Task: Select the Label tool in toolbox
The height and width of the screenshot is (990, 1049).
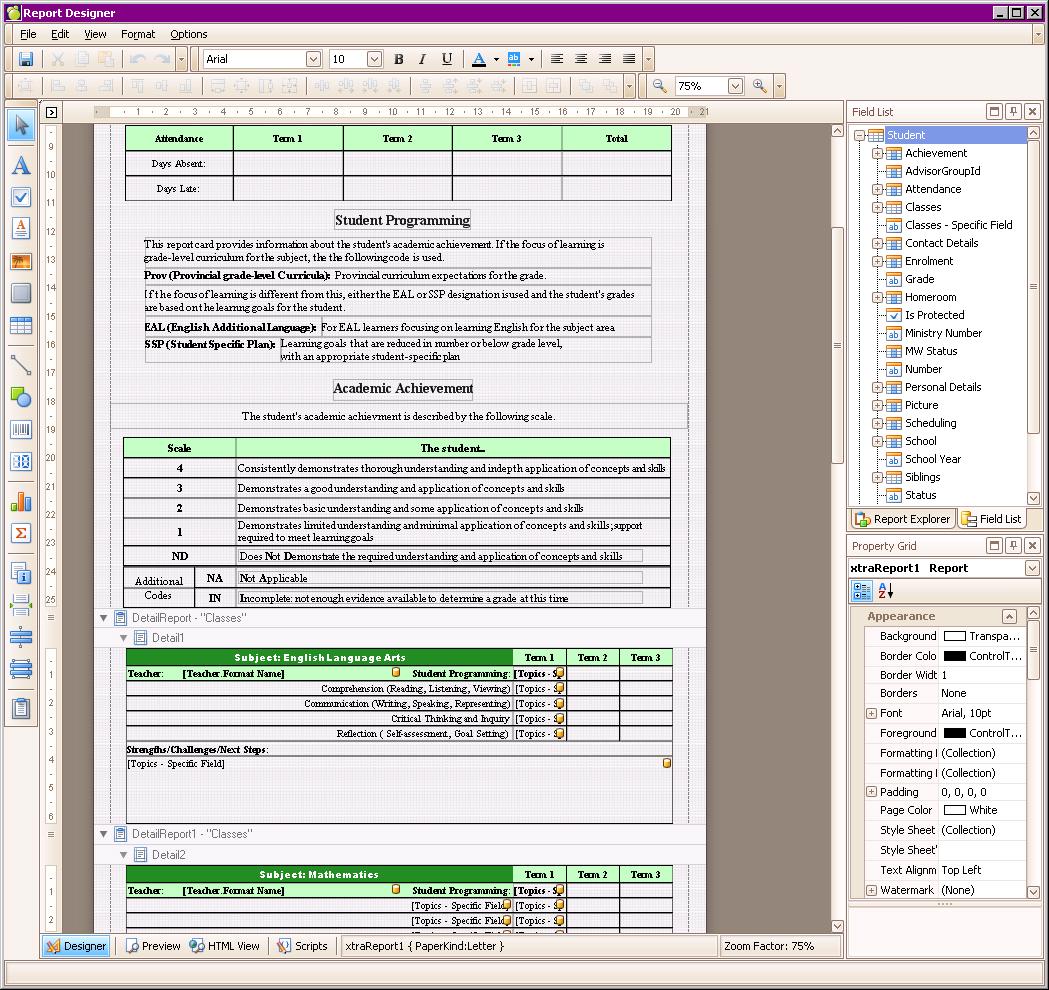Action: (21, 166)
